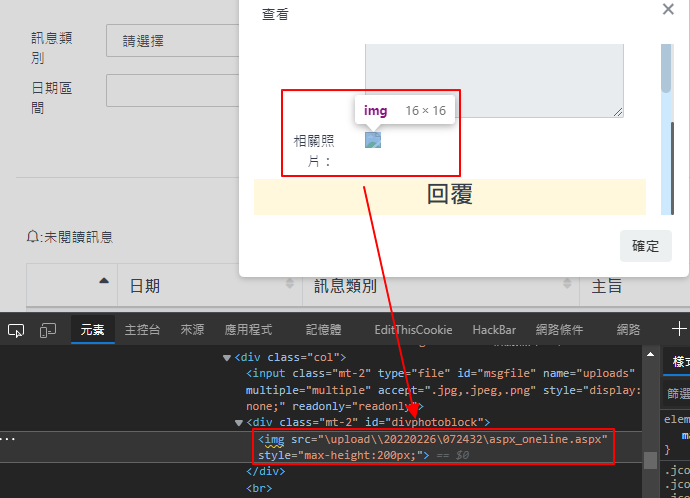Click the elements panel scrollbar up arrow
This screenshot has width=690, height=498.
(x=650, y=354)
